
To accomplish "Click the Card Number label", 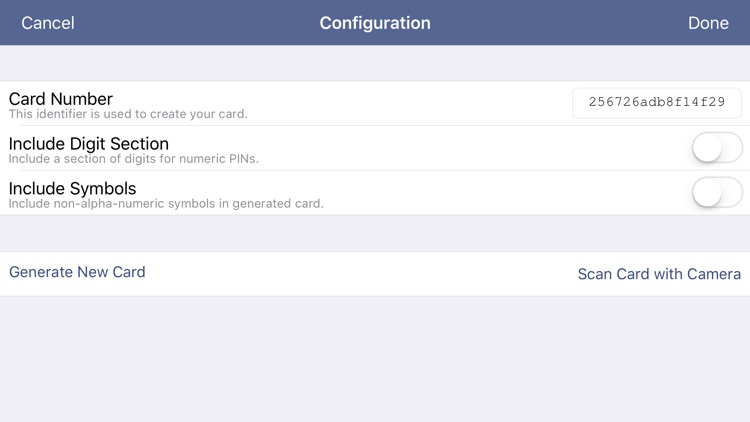I will (61, 99).
